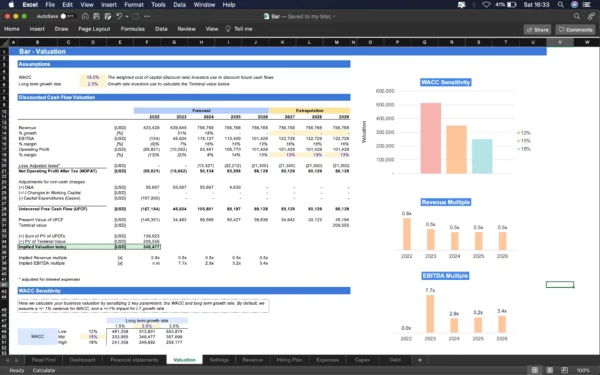
Task: Click the Redo icon in title bar
Action: (x=136, y=16)
